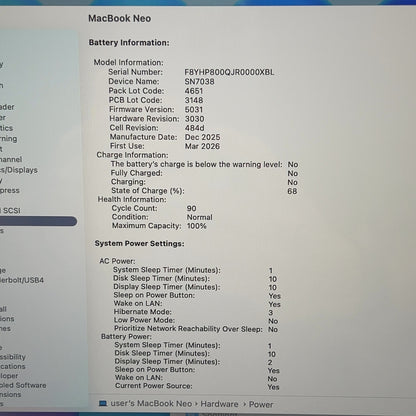Open the Parallel SCSI sidebar item
416x416 pixels.
[10, 211]
